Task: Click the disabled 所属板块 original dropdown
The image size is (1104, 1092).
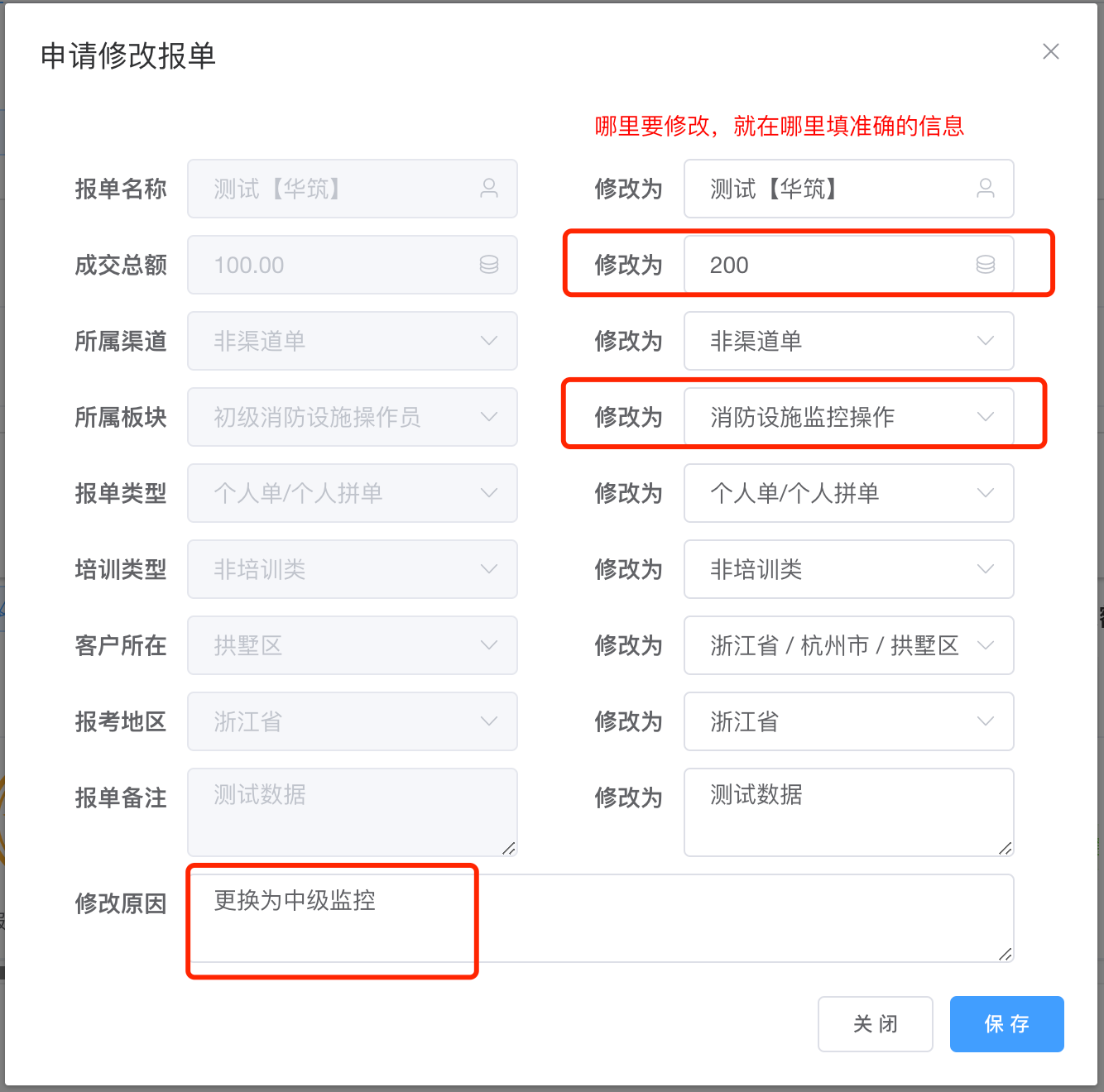Action: (x=352, y=417)
